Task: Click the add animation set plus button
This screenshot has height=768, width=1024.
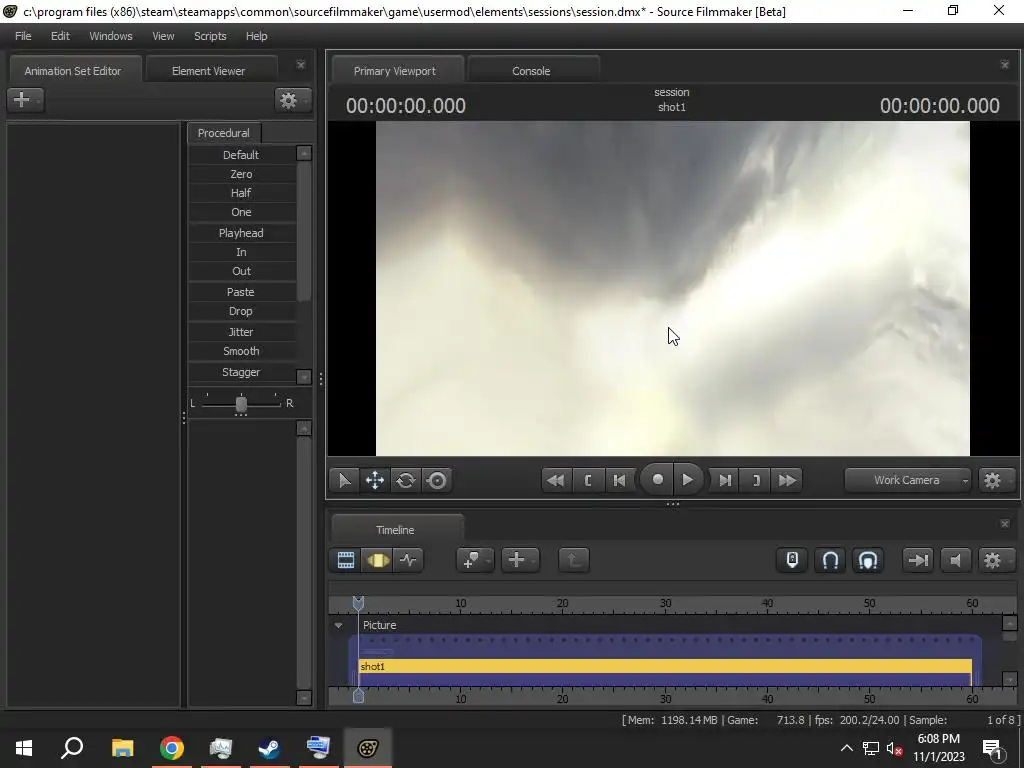Action: (25, 100)
